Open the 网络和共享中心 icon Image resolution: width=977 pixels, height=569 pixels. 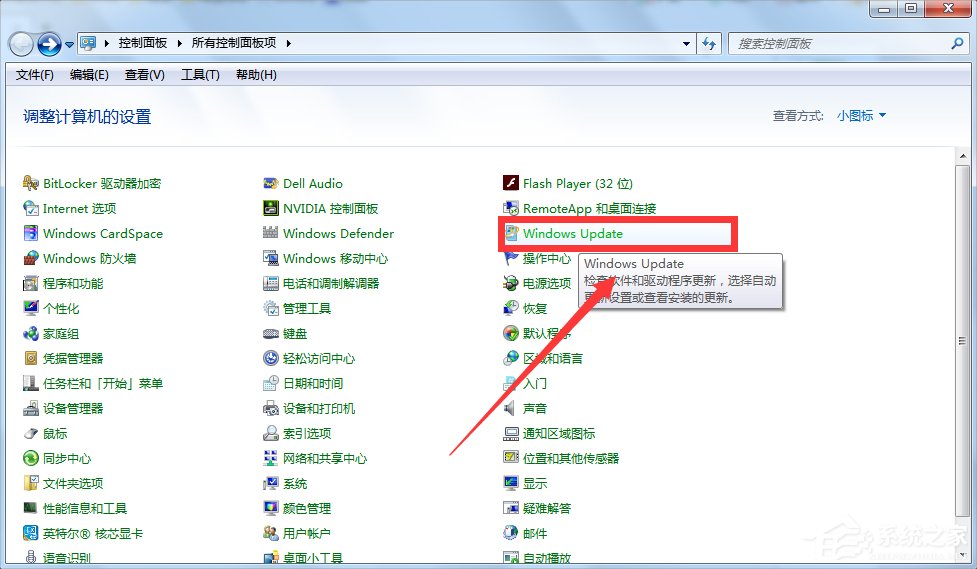click(271, 459)
